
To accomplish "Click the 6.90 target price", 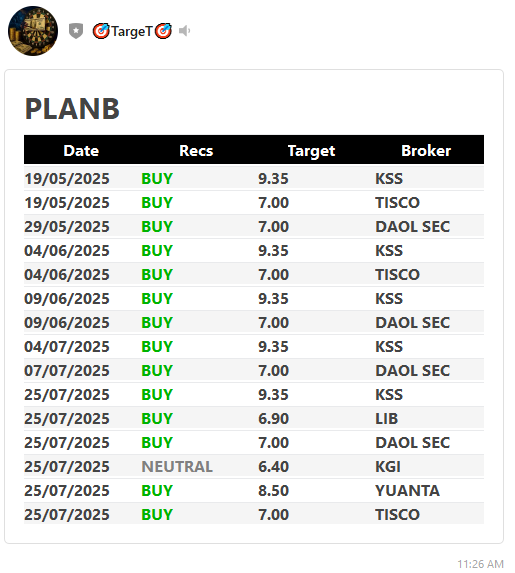I will [x=273, y=418].
